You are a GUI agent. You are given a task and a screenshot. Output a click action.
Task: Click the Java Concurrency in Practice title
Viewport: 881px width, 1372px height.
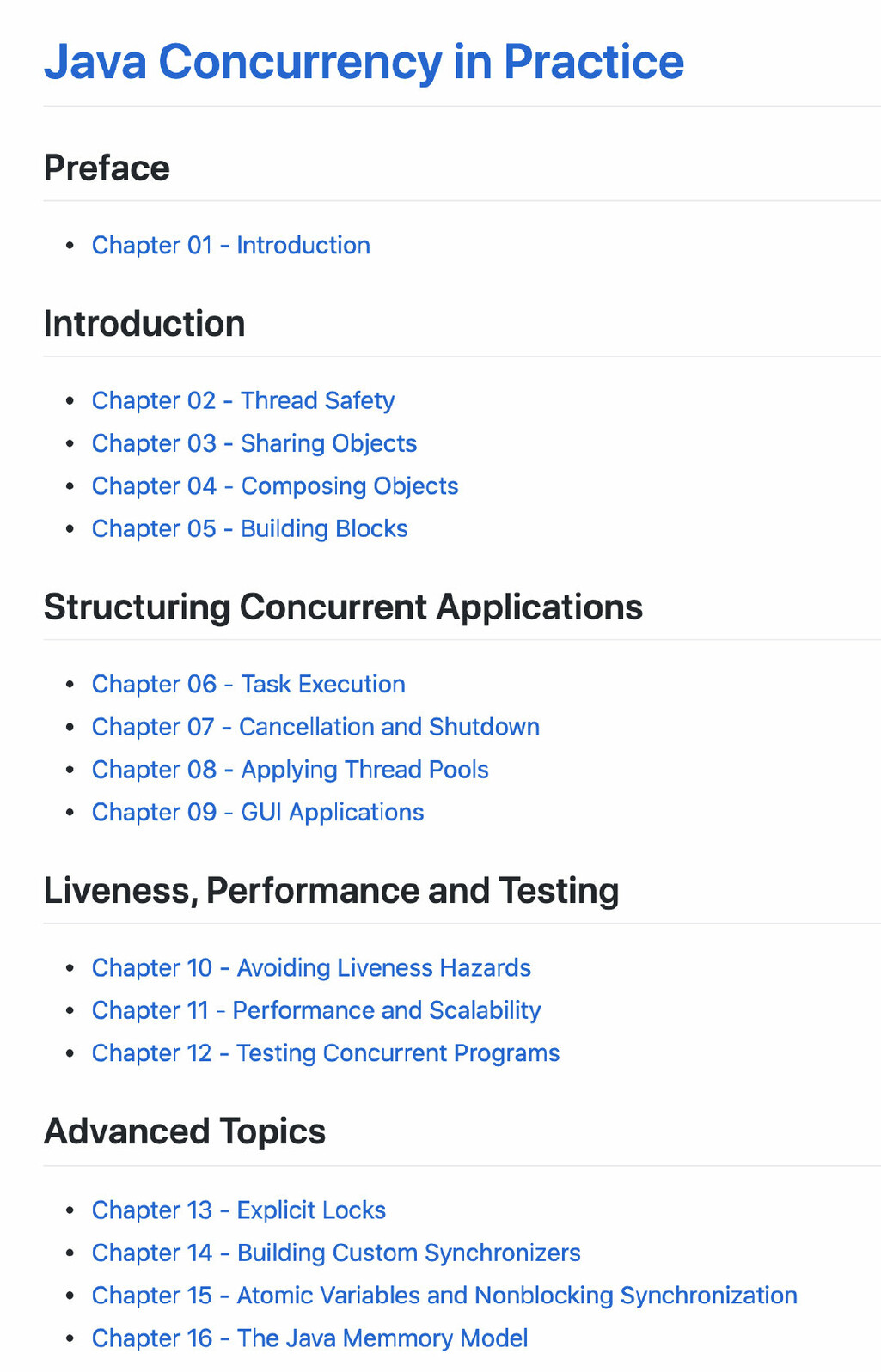click(364, 62)
